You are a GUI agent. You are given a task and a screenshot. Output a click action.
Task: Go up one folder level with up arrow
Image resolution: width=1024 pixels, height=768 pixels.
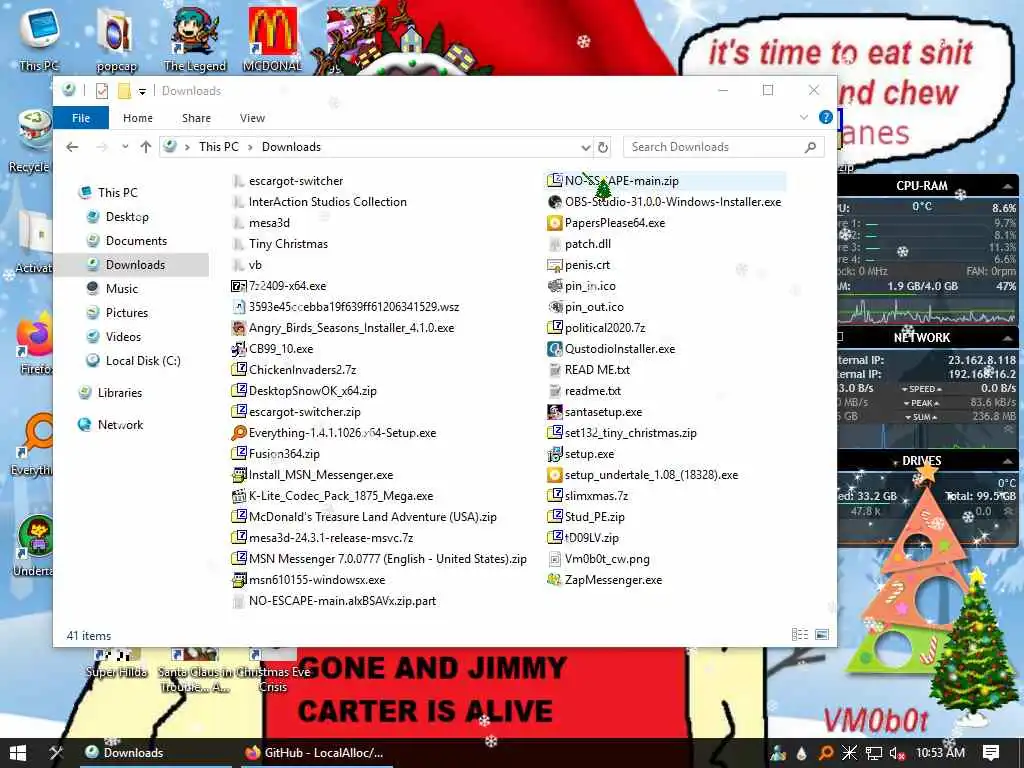146,147
